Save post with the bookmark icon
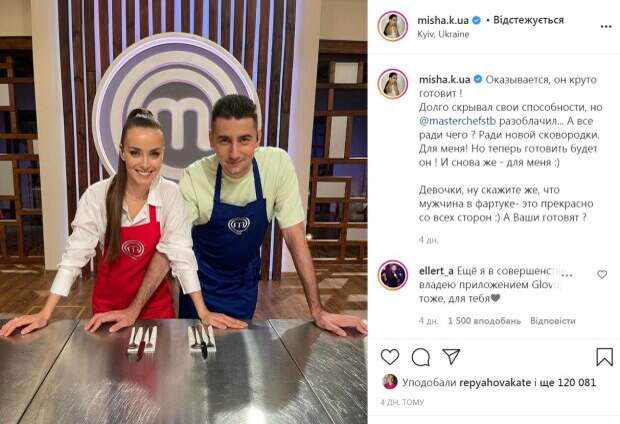620x424 pixels. tap(605, 357)
